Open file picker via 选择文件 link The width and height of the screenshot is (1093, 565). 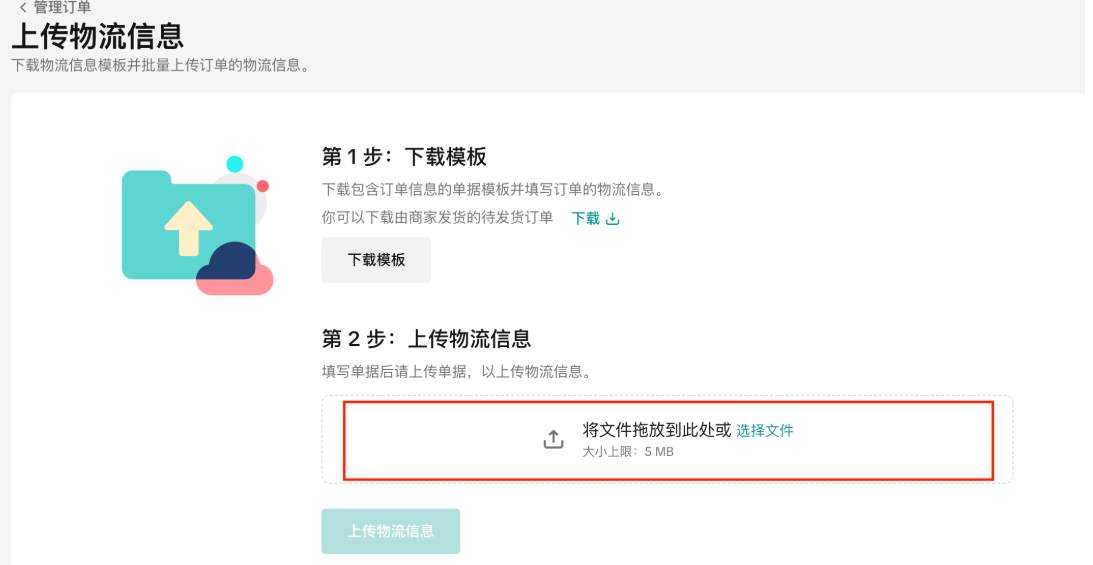(765, 431)
